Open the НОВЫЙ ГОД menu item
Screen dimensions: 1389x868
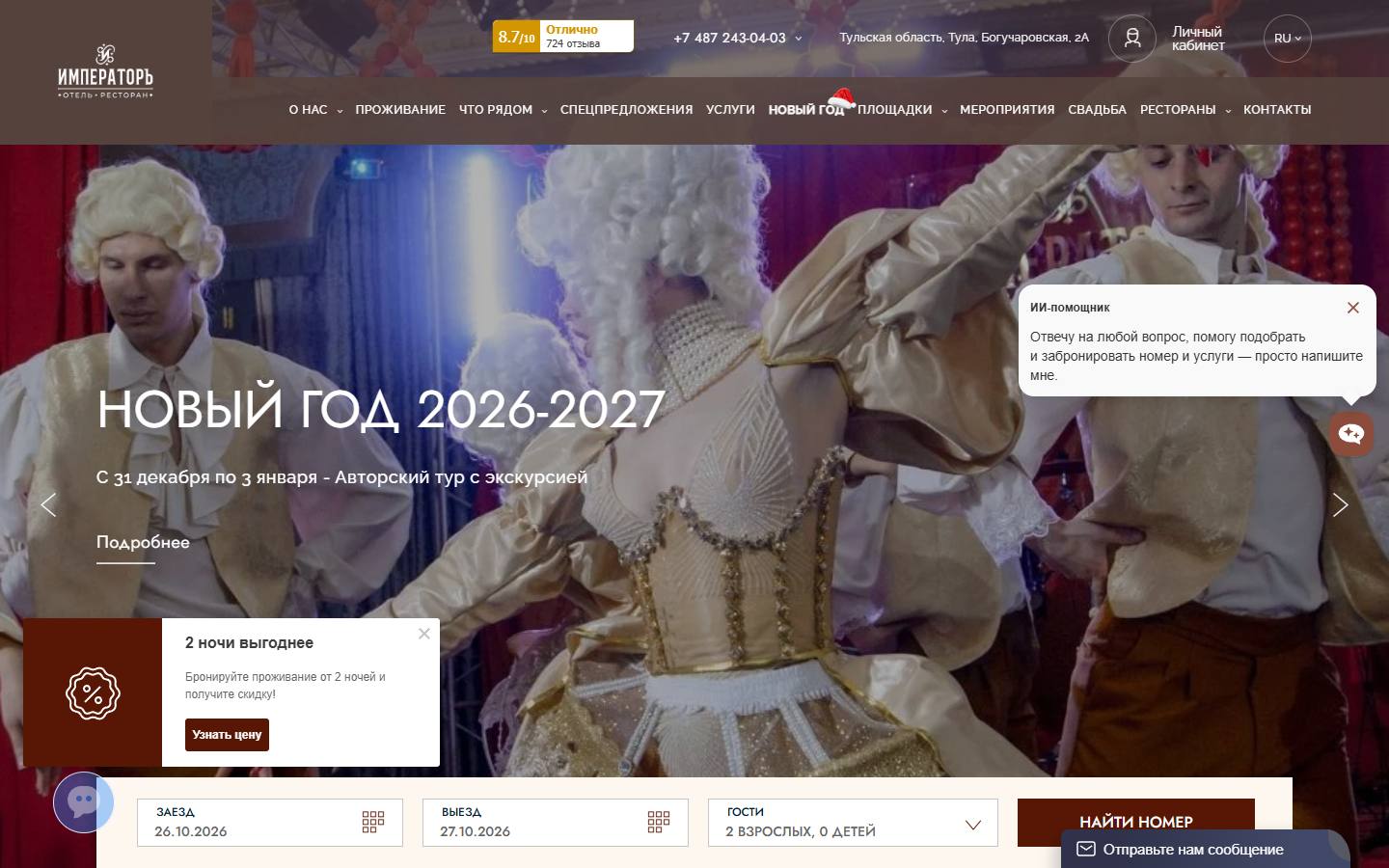click(806, 110)
